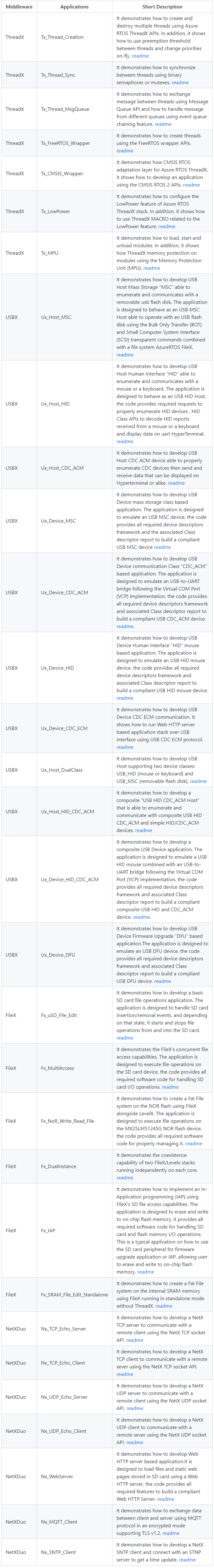Follow the Nx_SNTP_Client readme link

click(x=187, y=1560)
